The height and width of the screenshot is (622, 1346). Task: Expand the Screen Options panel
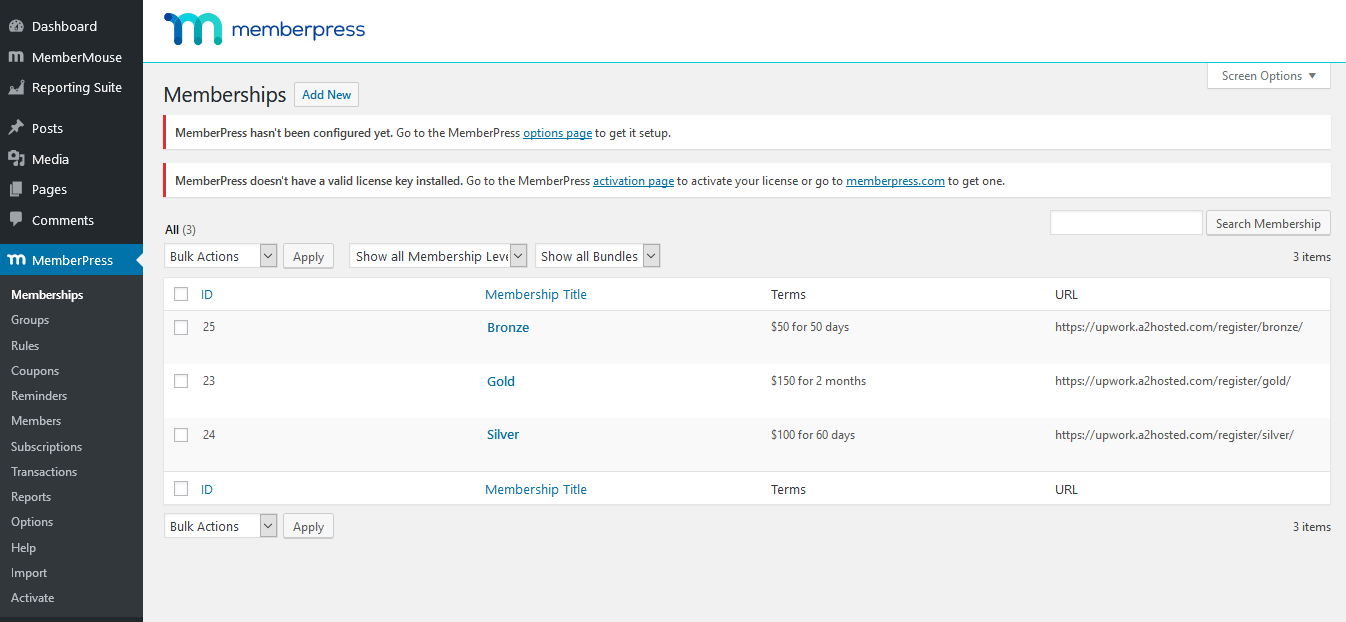pyautogui.click(x=1268, y=76)
